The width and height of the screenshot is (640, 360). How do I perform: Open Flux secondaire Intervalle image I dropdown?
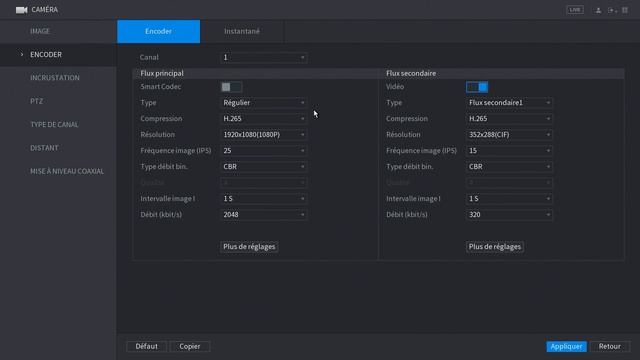pos(509,199)
